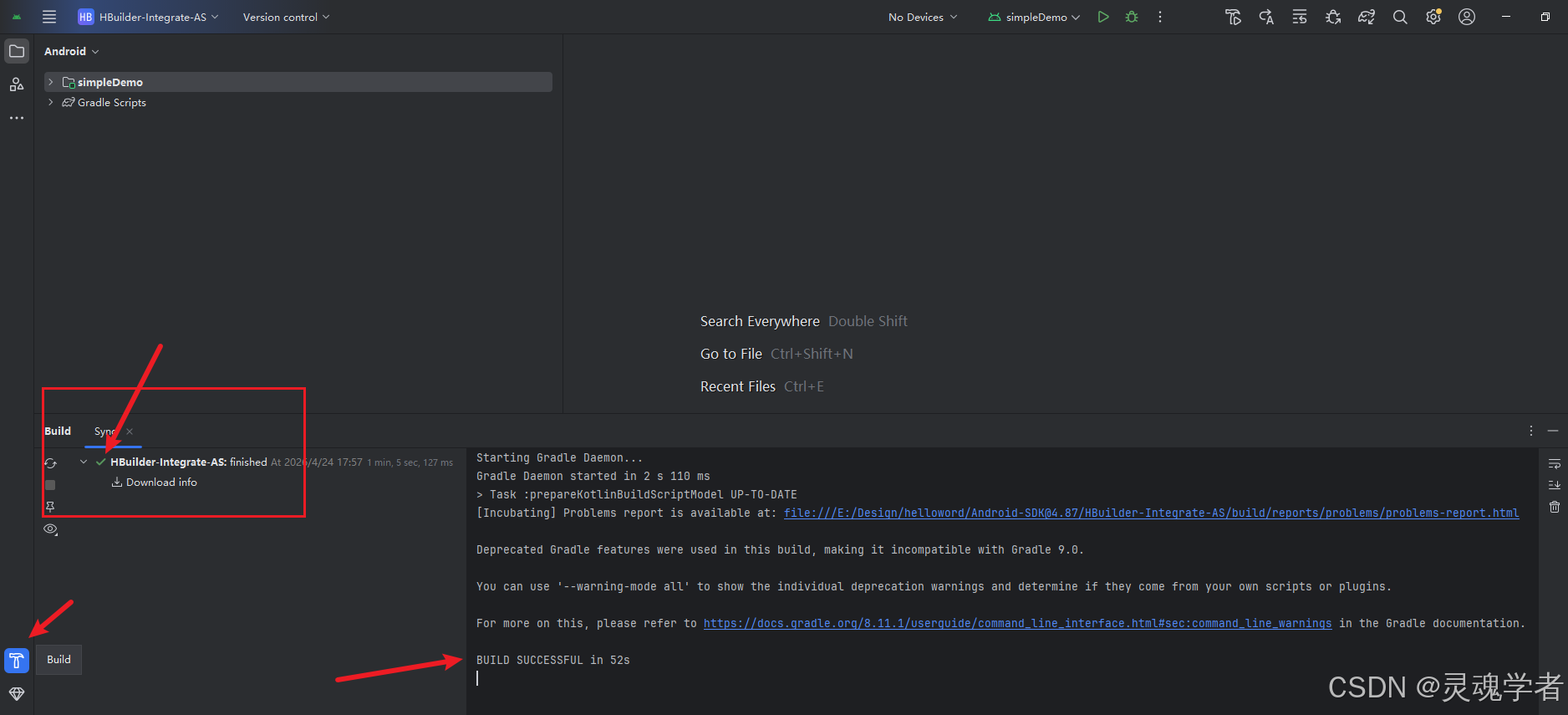This screenshot has height=715, width=1568.
Task: Click scroll to end of output
Action: (x=1555, y=485)
